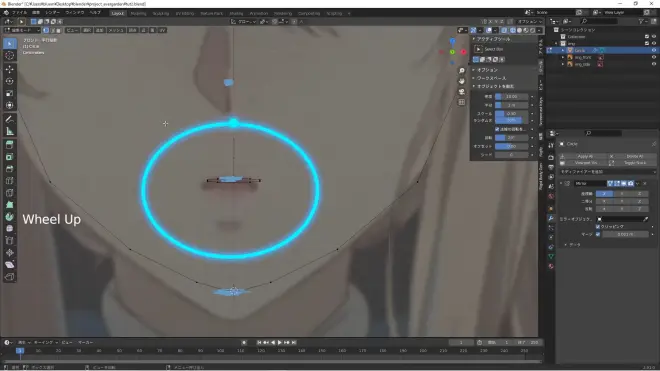Hide img_front object in outliner
The height and width of the screenshot is (371, 660).
coord(654,57)
